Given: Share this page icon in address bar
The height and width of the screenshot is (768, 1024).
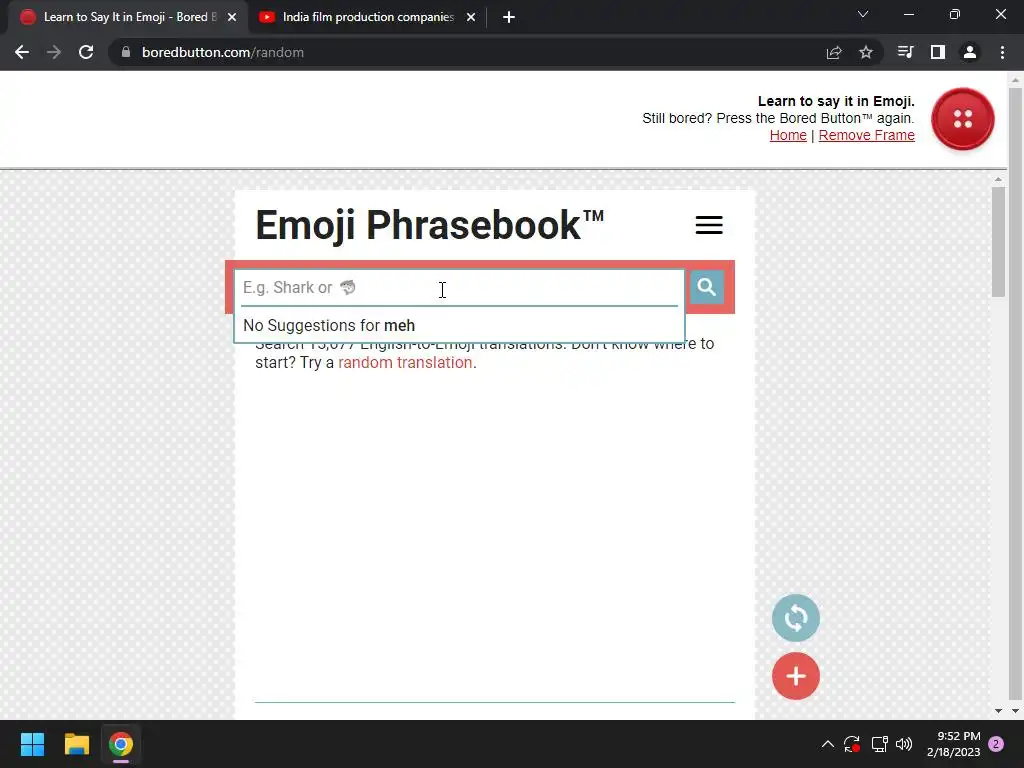Looking at the screenshot, I should [834, 52].
